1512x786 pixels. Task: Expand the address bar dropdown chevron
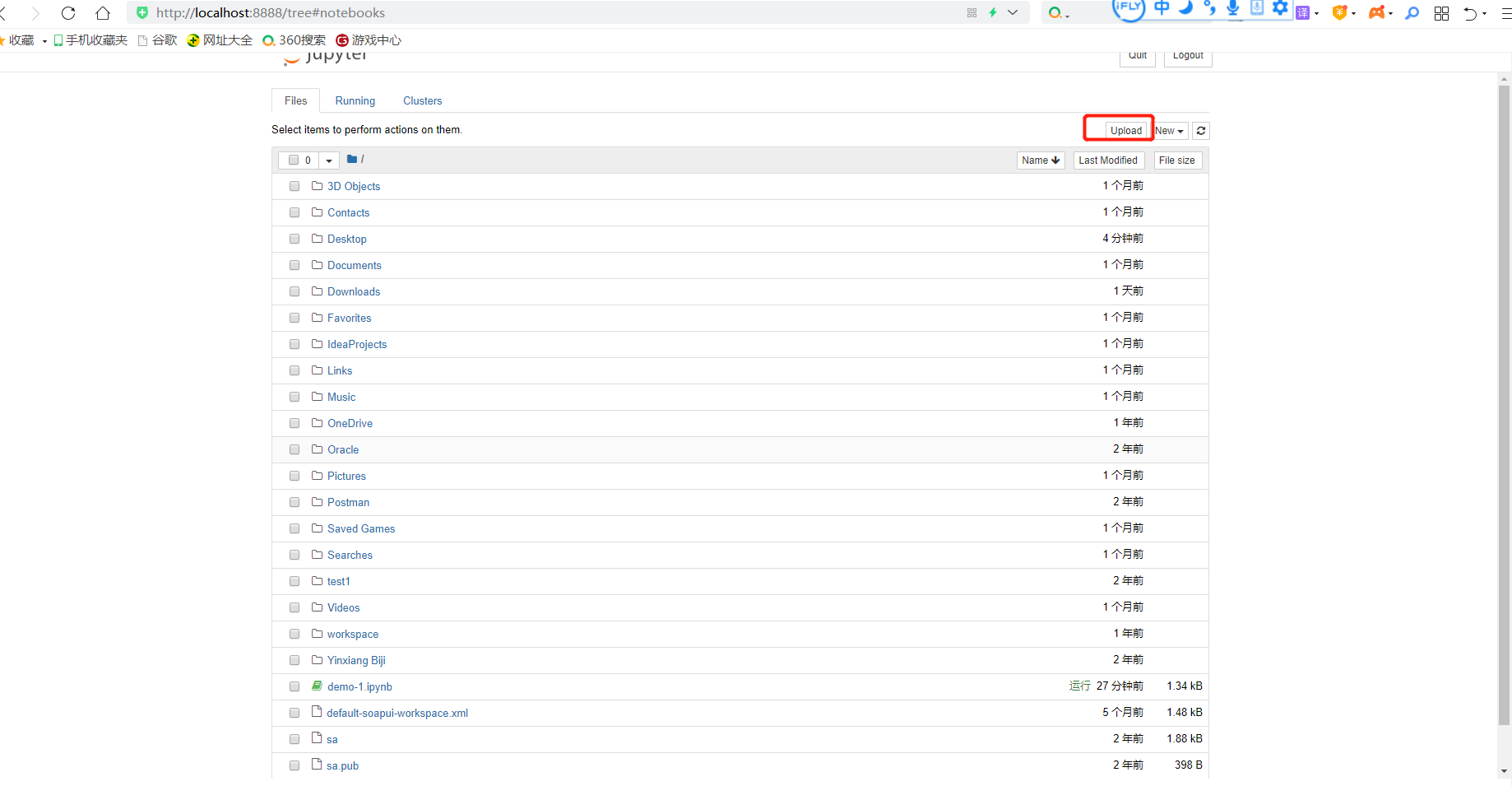[1013, 13]
